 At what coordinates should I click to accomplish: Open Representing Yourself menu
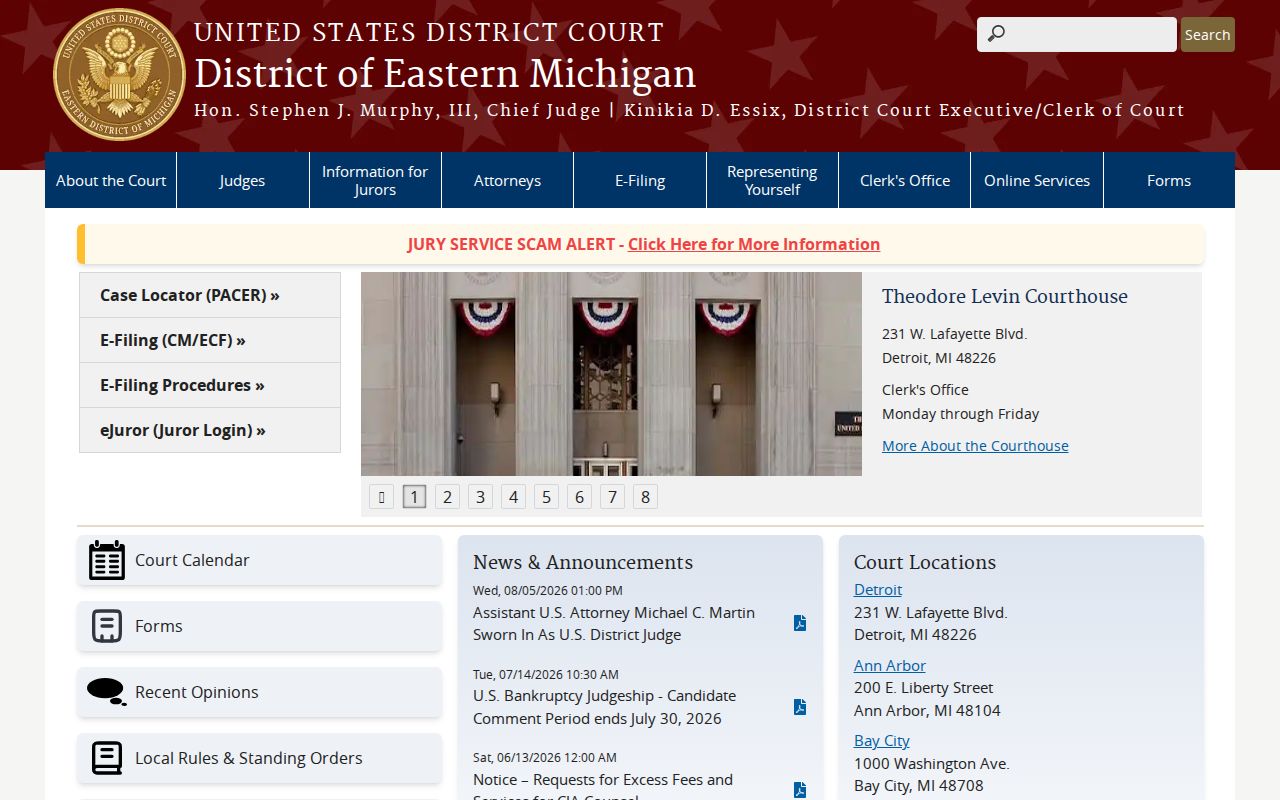[772, 180]
